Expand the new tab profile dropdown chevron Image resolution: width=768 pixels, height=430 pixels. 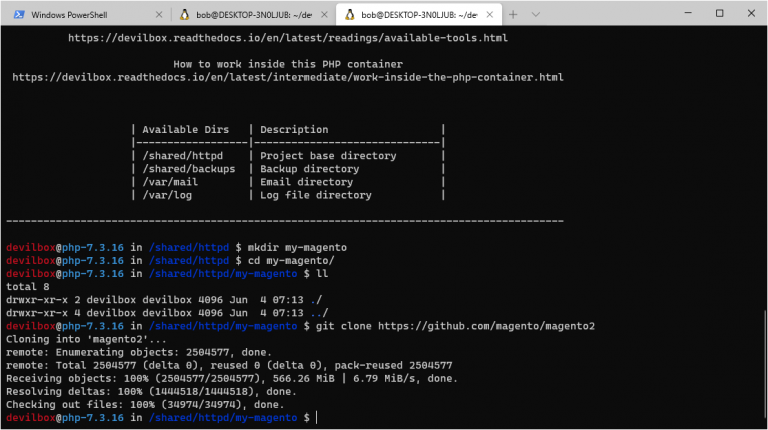pyautogui.click(x=537, y=15)
